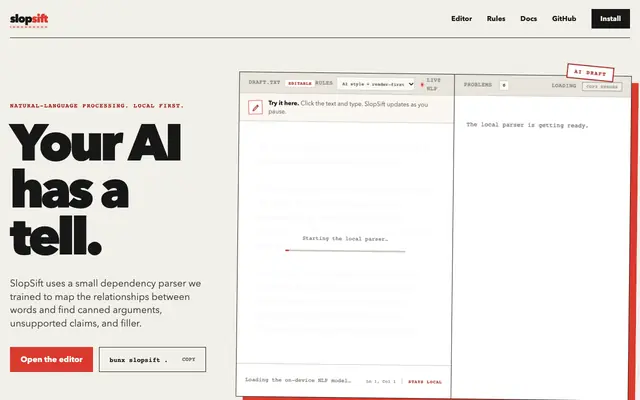
Task: Open the Editor nav item
Action: pyautogui.click(x=461, y=18)
